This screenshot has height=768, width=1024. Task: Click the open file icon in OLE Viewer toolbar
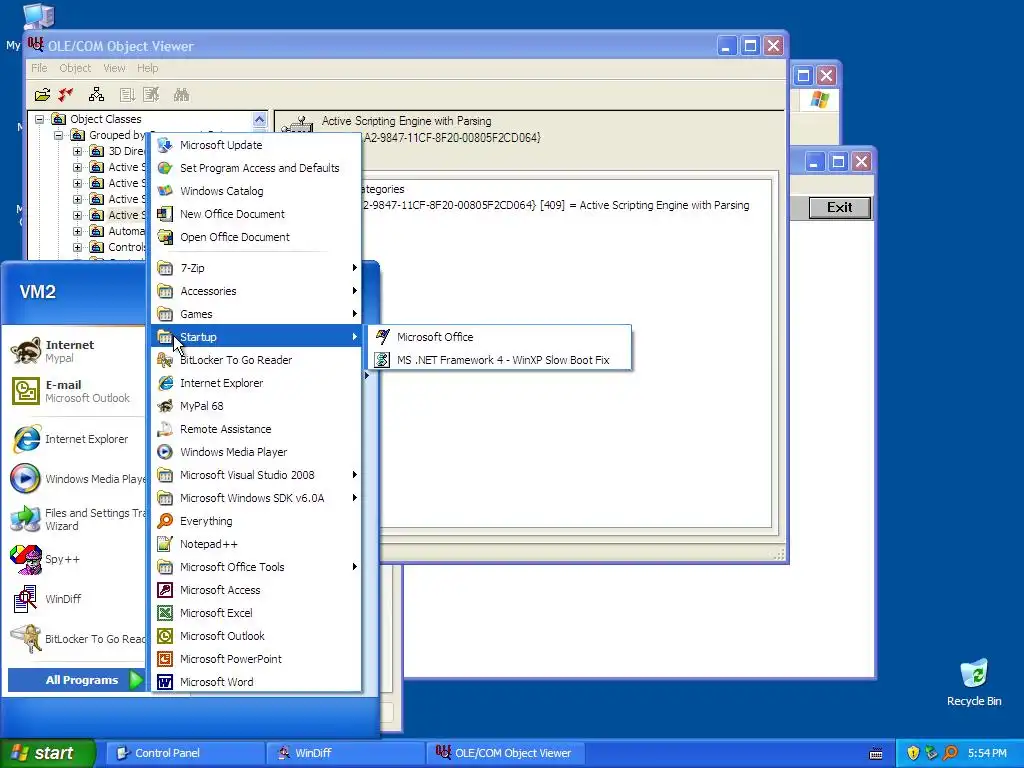pyautogui.click(x=42, y=95)
